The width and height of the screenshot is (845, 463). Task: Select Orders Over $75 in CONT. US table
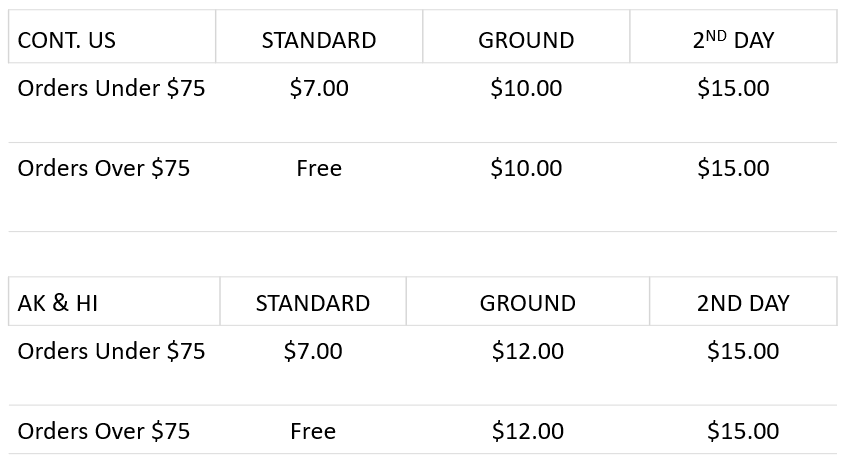(x=104, y=168)
